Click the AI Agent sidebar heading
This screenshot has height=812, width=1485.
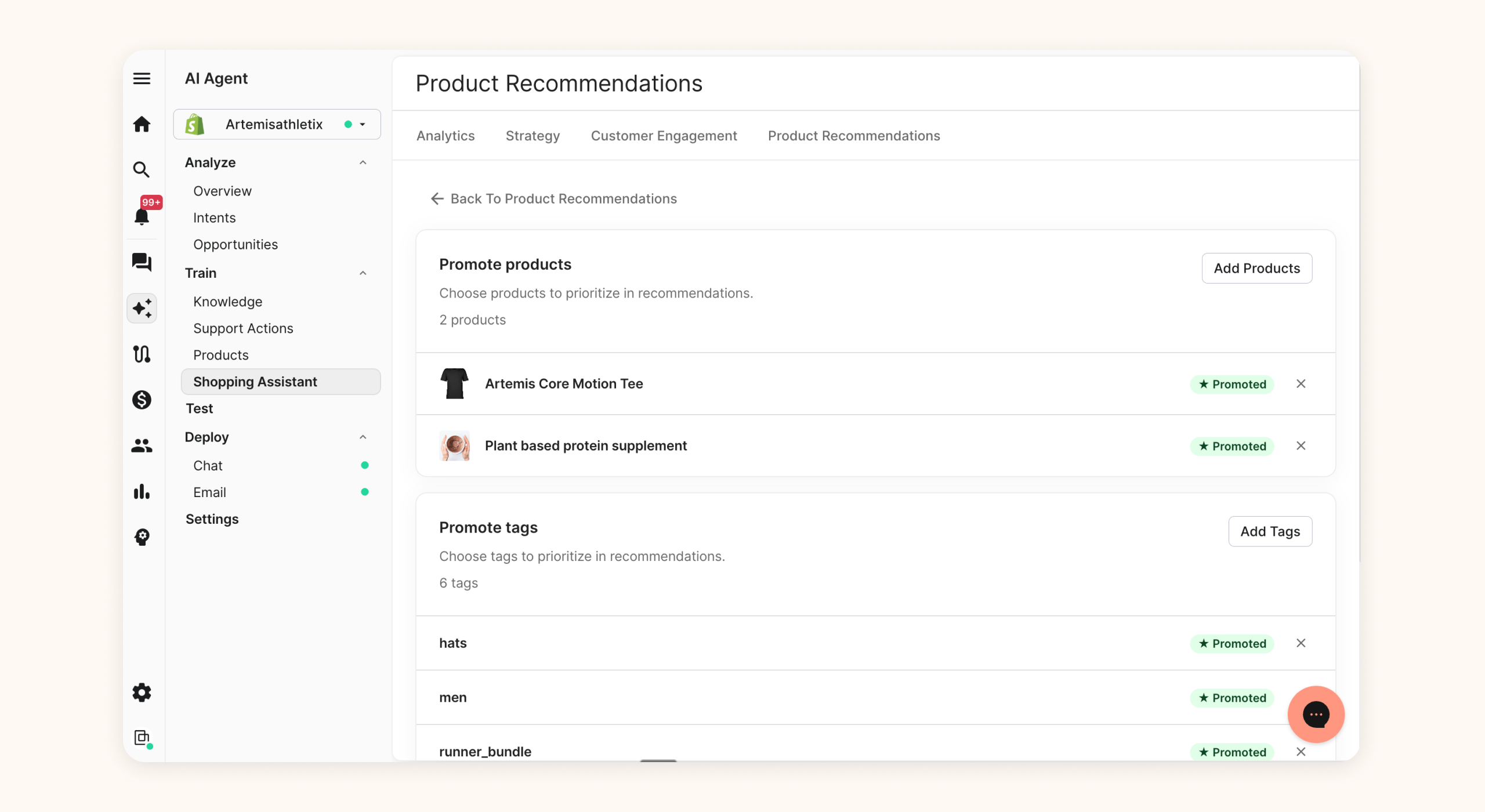click(x=216, y=78)
